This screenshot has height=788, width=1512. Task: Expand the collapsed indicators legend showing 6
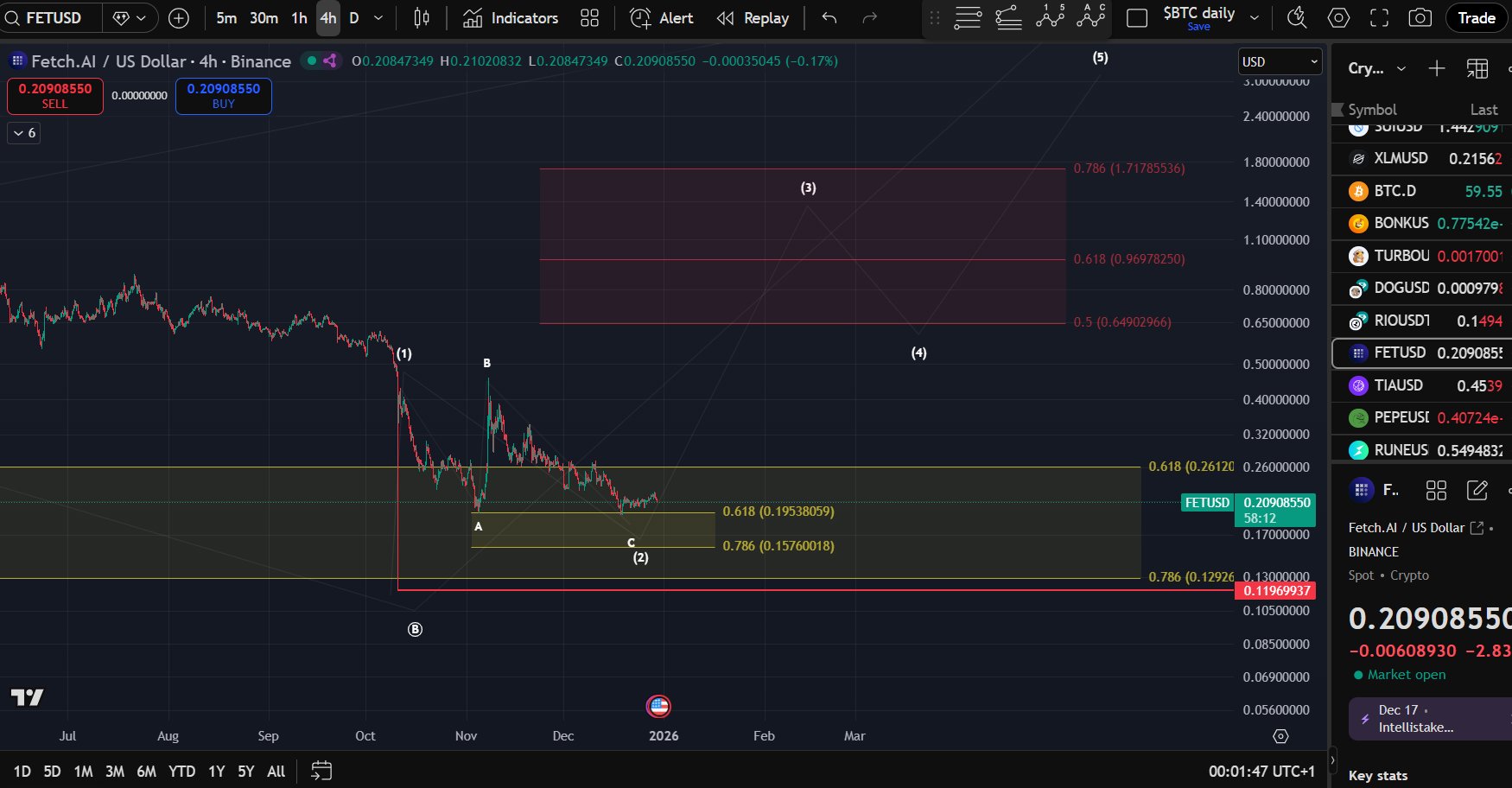pyautogui.click(x=24, y=133)
